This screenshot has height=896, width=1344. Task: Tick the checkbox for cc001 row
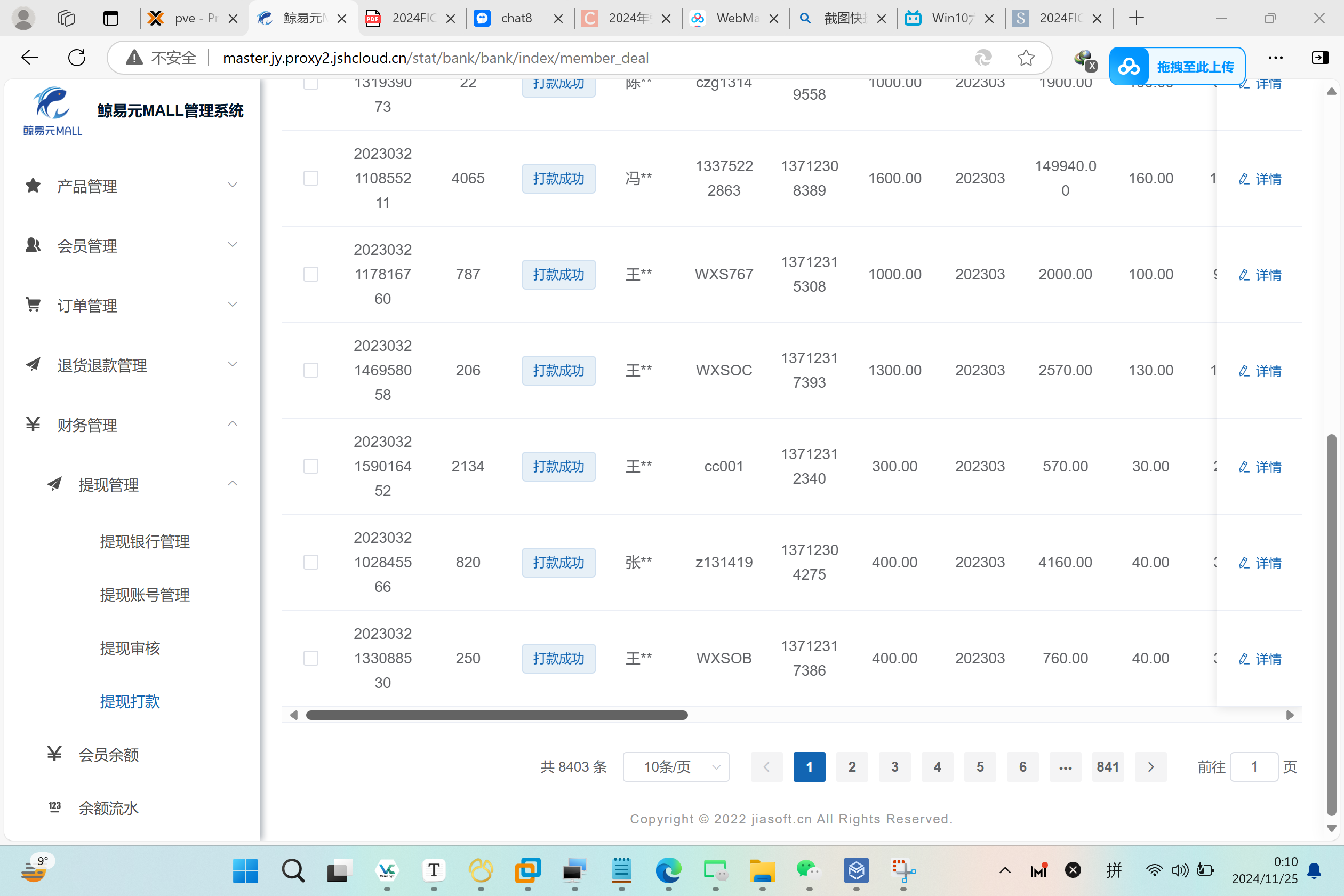[x=311, y=466]
